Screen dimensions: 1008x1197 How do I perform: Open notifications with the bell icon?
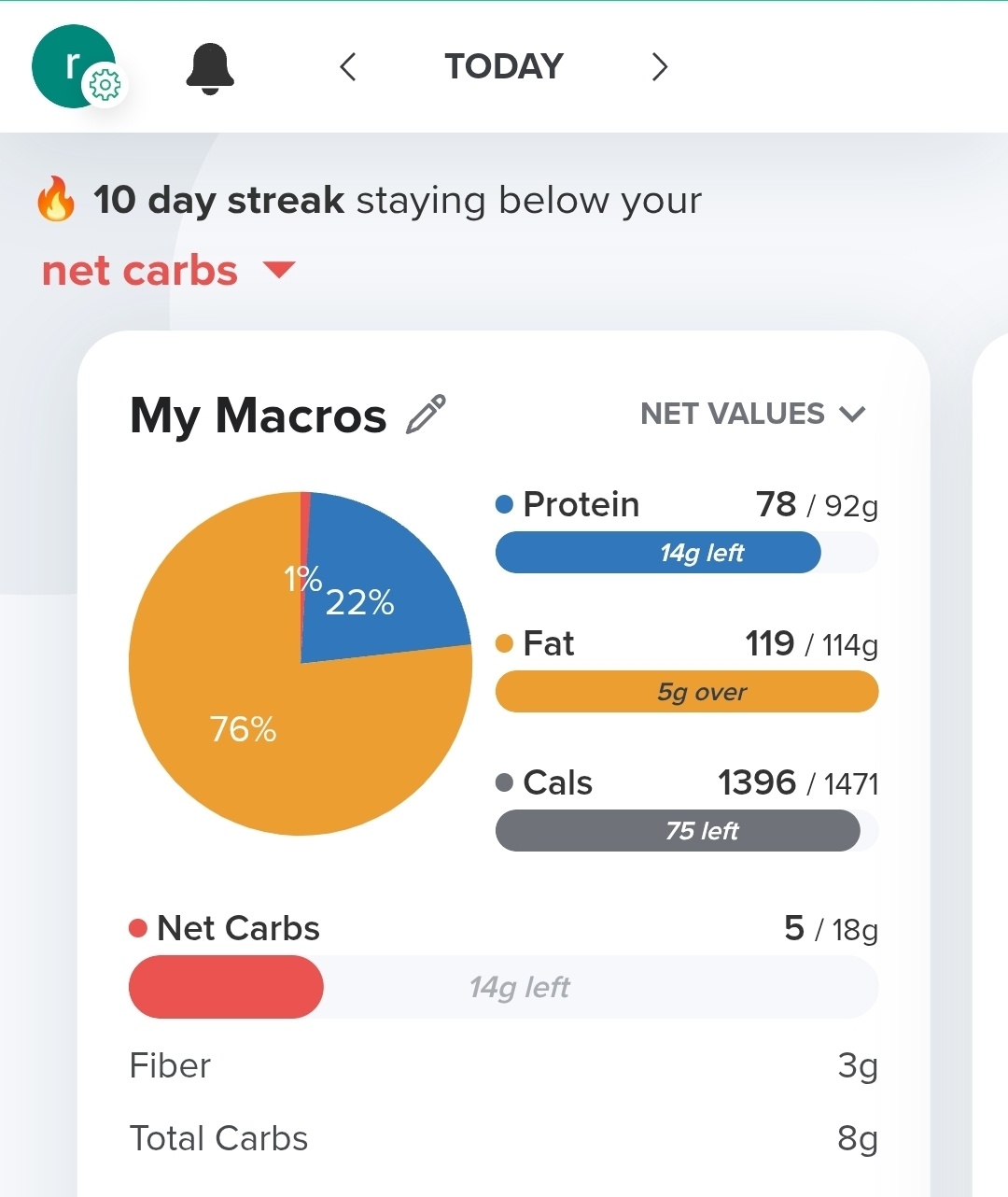(210, 68)
